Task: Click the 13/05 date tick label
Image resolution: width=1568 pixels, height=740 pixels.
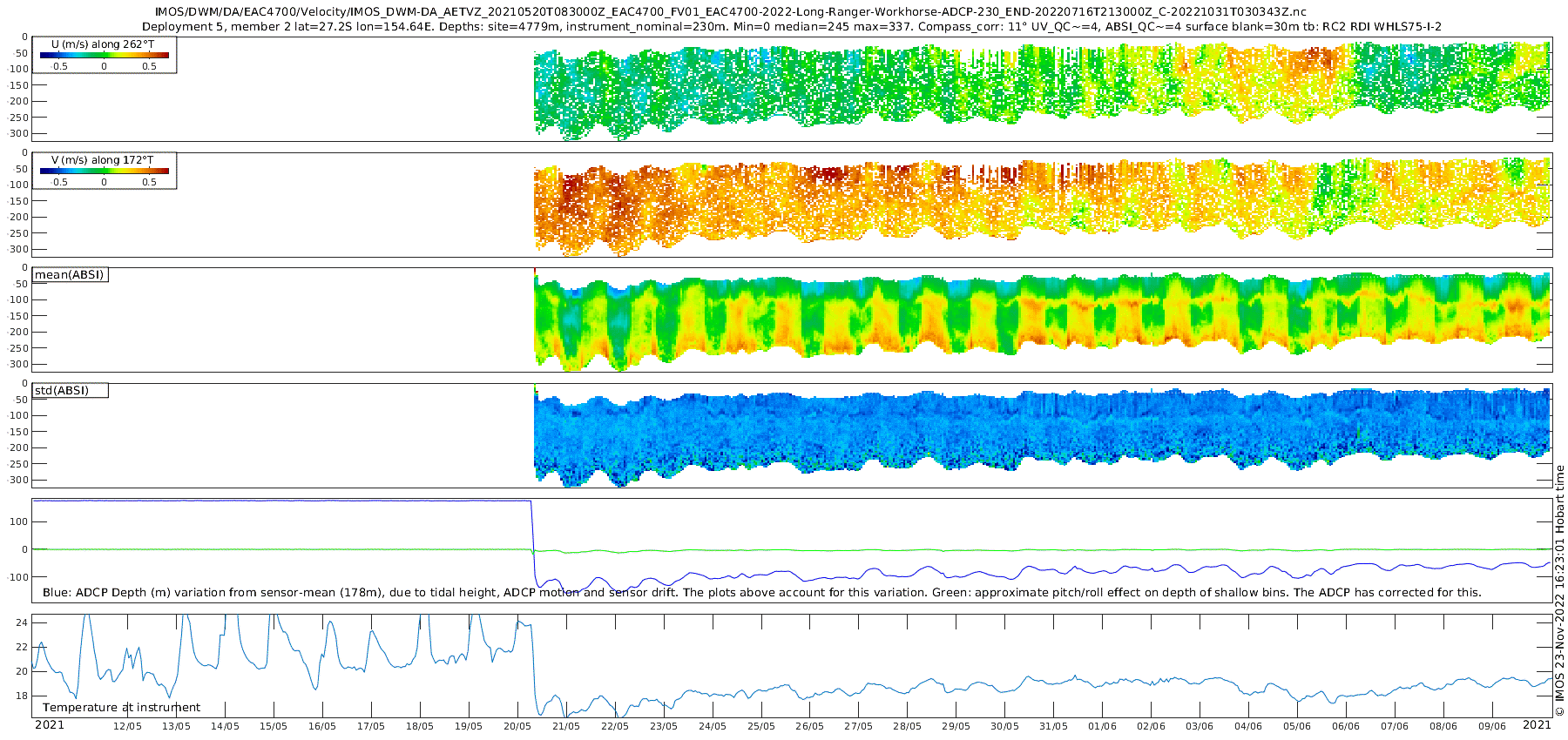Action: click(176, 726)
